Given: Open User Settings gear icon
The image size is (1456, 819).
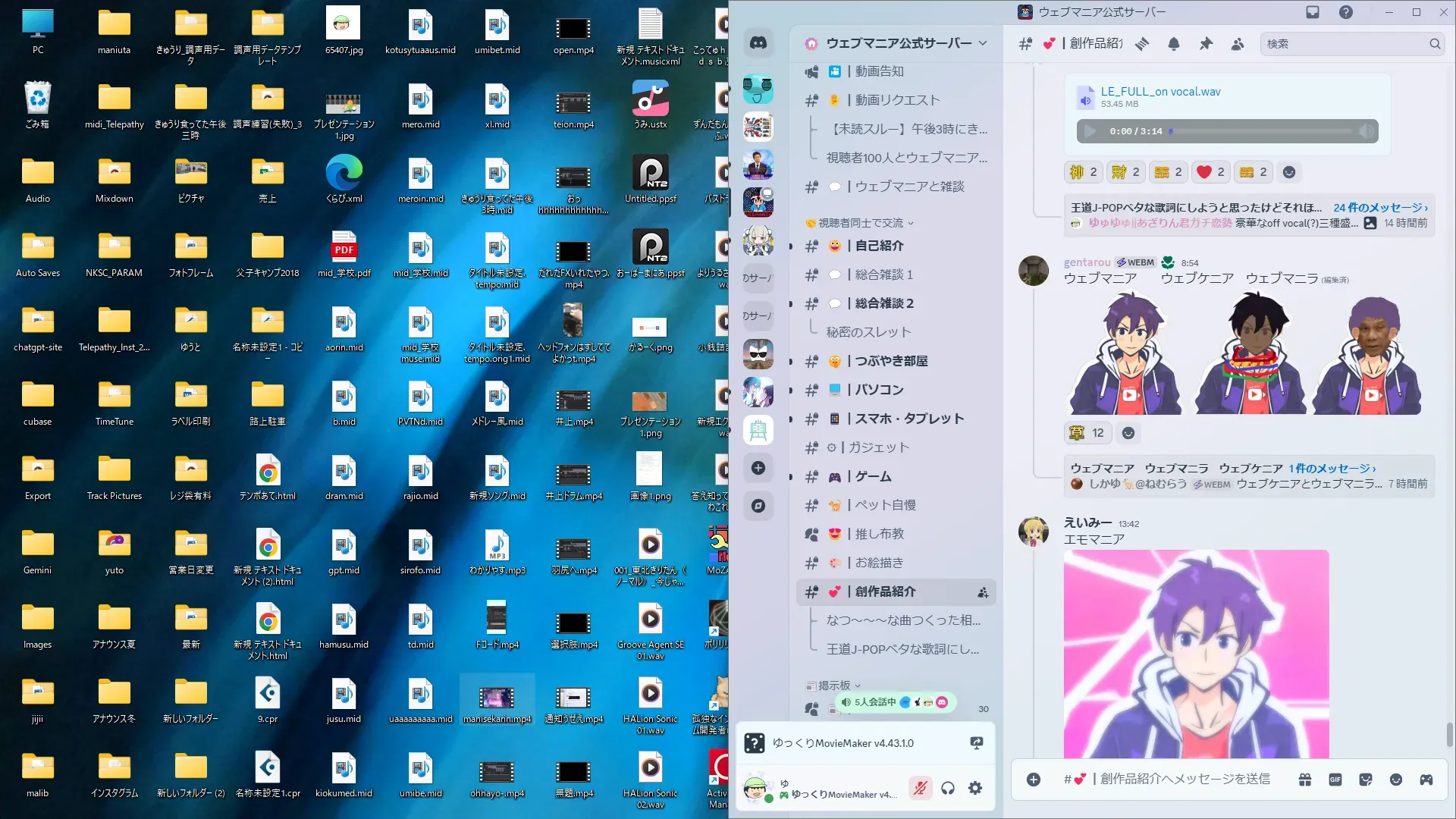Looking at the screenshot, I should 975,789.
